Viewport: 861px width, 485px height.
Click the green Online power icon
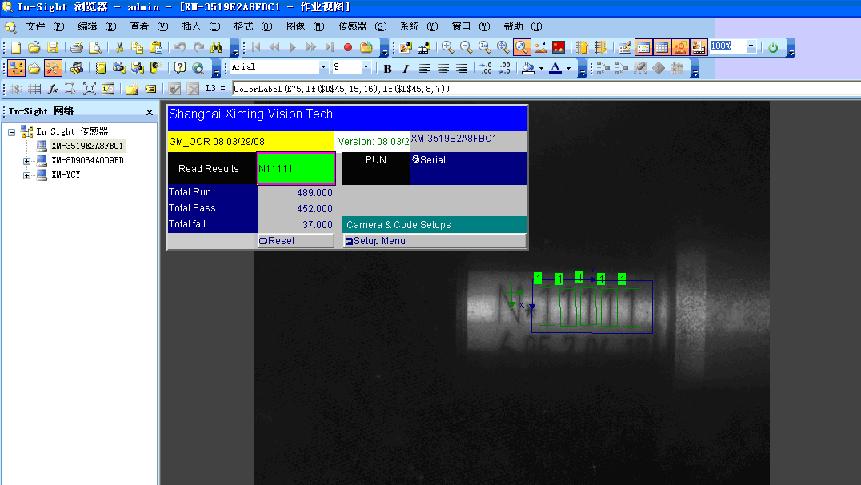pyautogui.click(x=773, y=47)
